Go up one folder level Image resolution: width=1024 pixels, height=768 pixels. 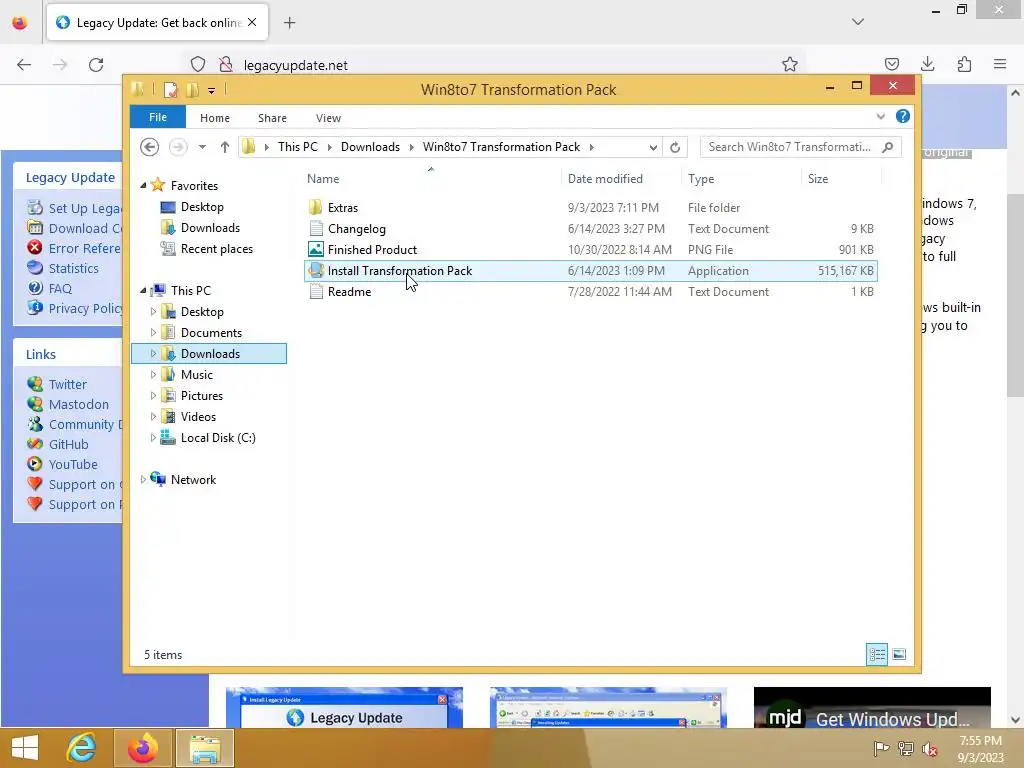(x=225, y=147)
